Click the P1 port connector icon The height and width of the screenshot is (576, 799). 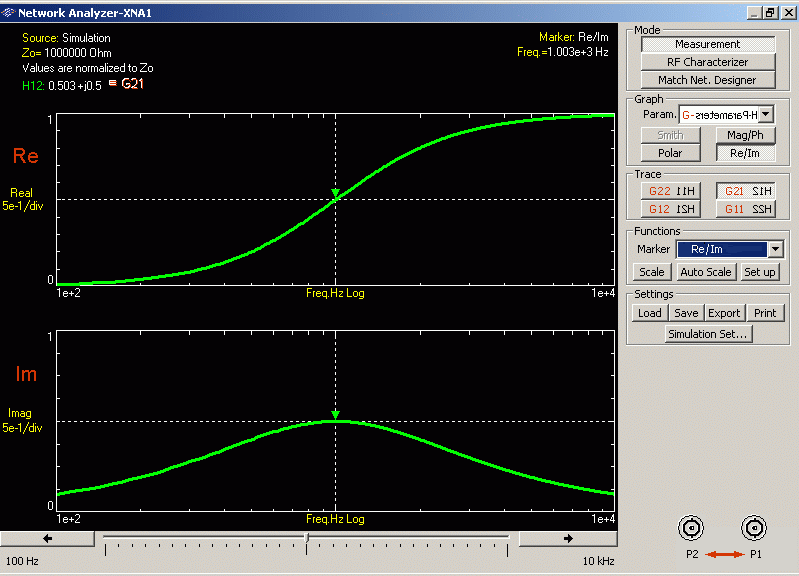pyautogui.click(x=754, y=528)
